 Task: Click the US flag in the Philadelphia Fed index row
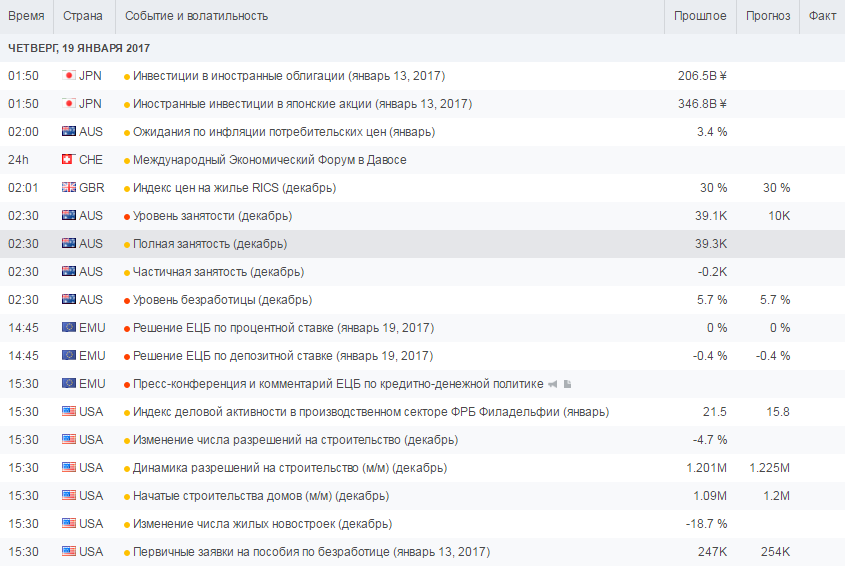(x=69, y=412)
